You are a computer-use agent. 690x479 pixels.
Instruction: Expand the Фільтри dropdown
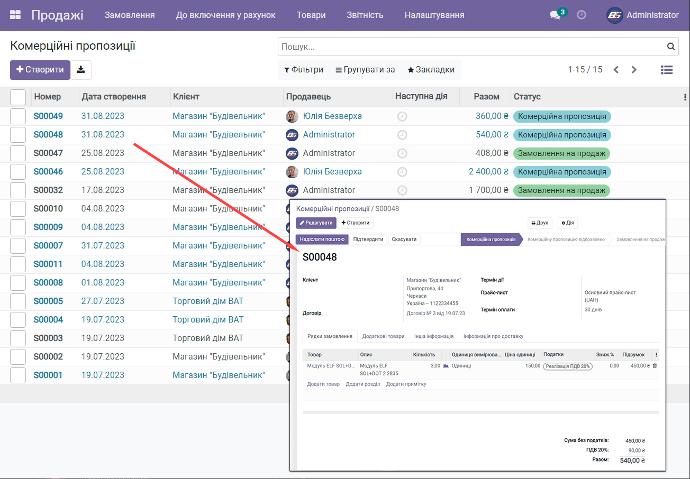coord(304,70)
